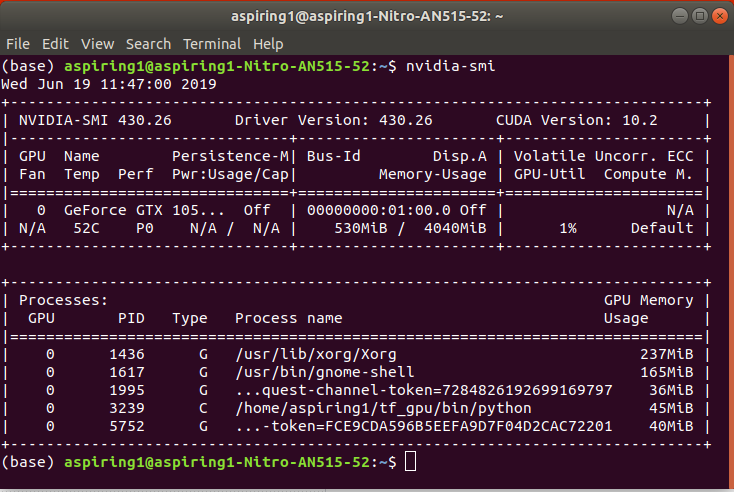This screenshot has height=492, width=734.
Task: Click bus id 00000000:01:00.0
Action: point(379,210)
